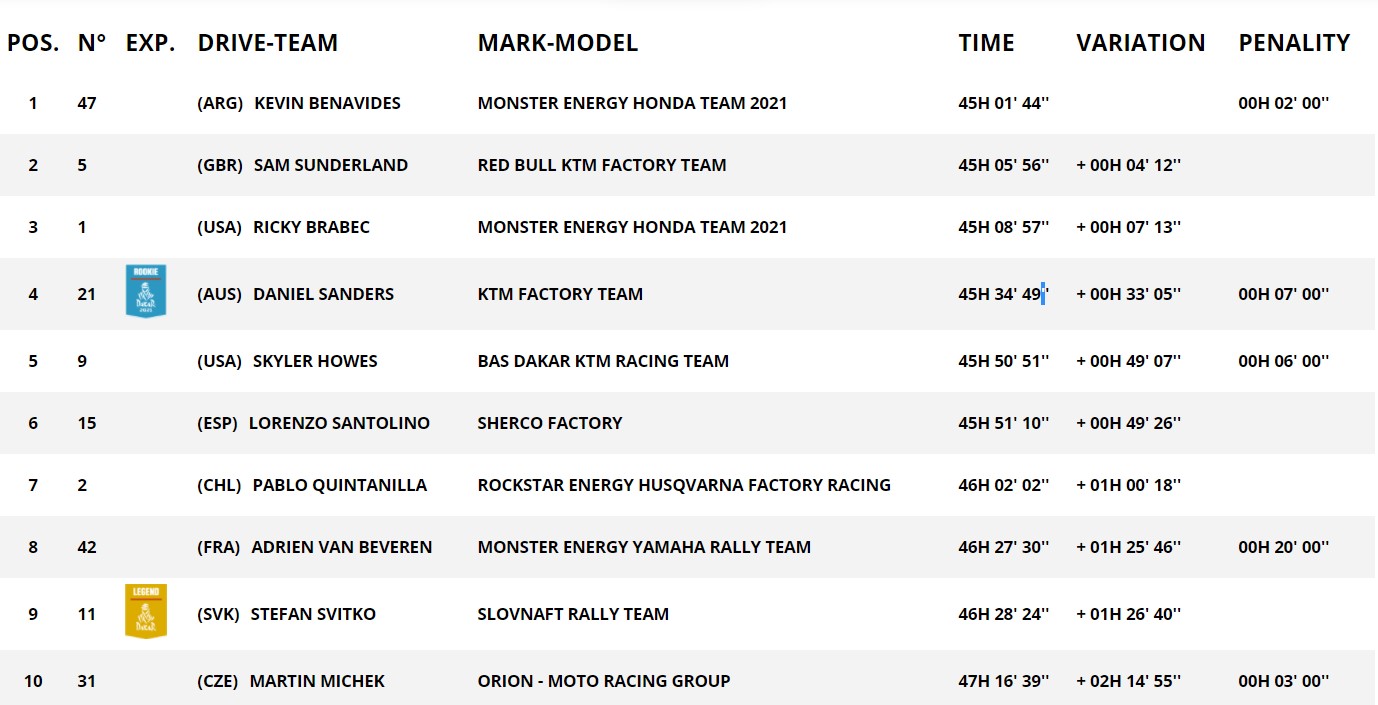Select Pablo Quintanilla's name
Image resolution: width=1378 pixels, height=705 pixels.
(339, 485)
